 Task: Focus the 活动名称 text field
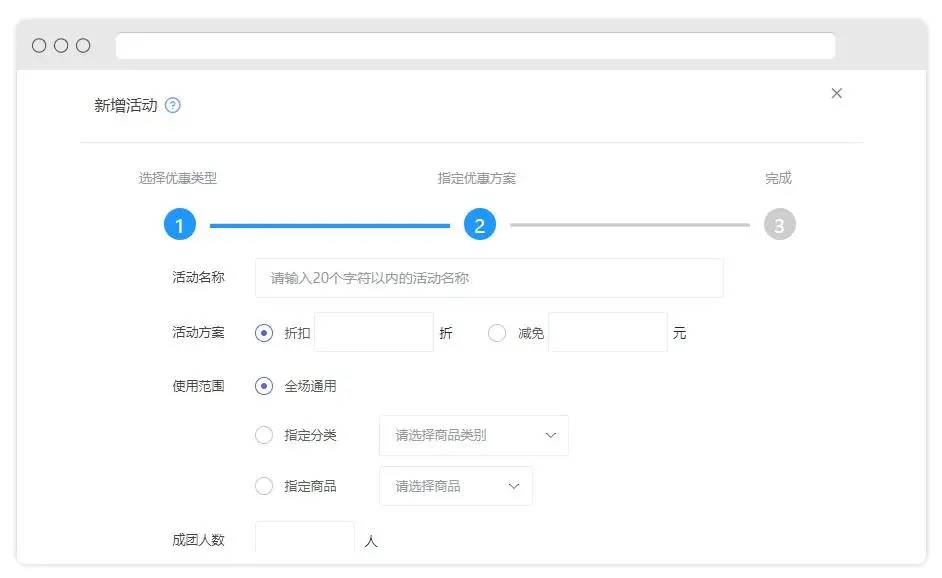489,278
